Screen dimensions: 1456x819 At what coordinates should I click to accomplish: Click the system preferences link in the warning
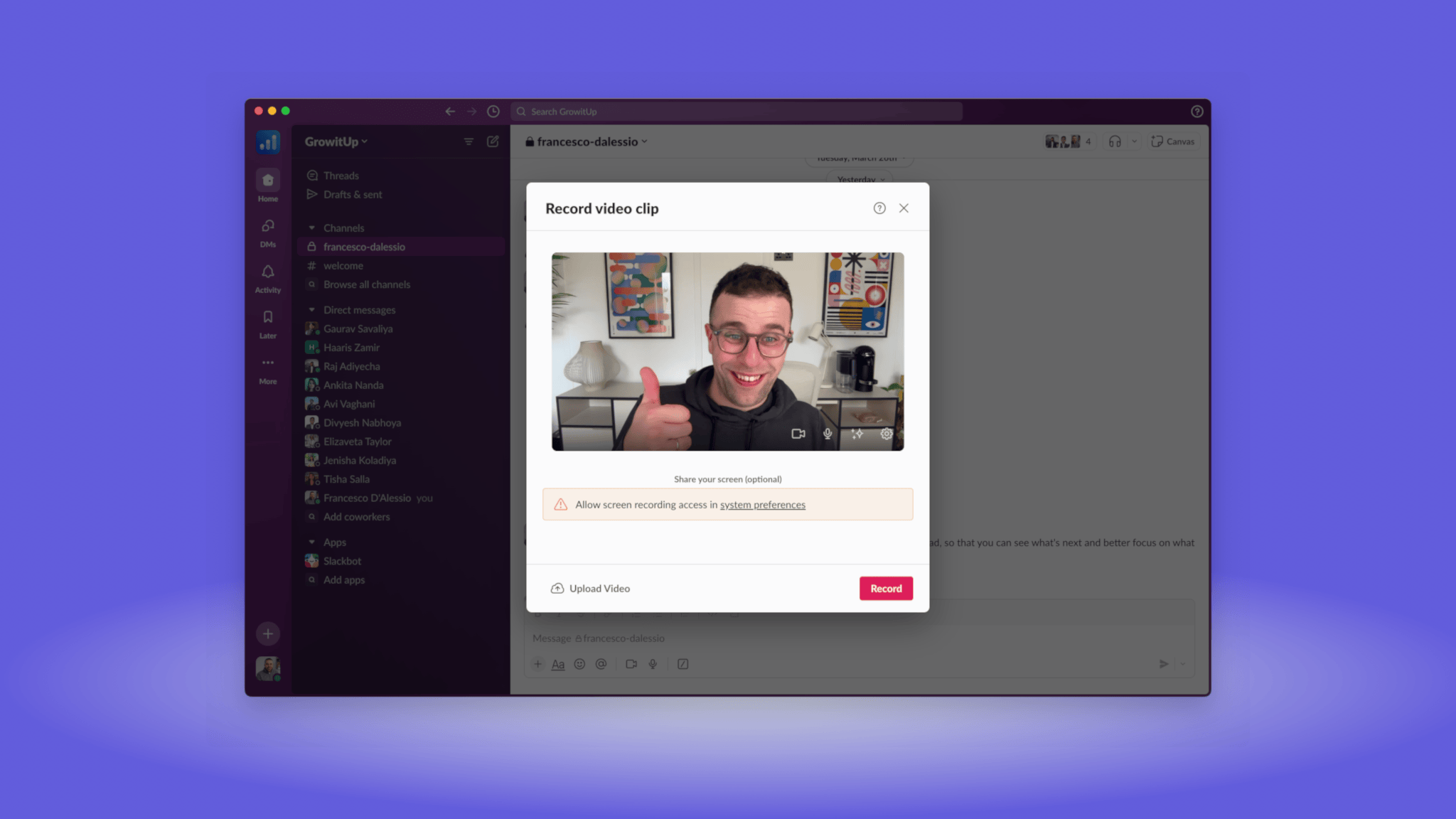pos(762,505)
